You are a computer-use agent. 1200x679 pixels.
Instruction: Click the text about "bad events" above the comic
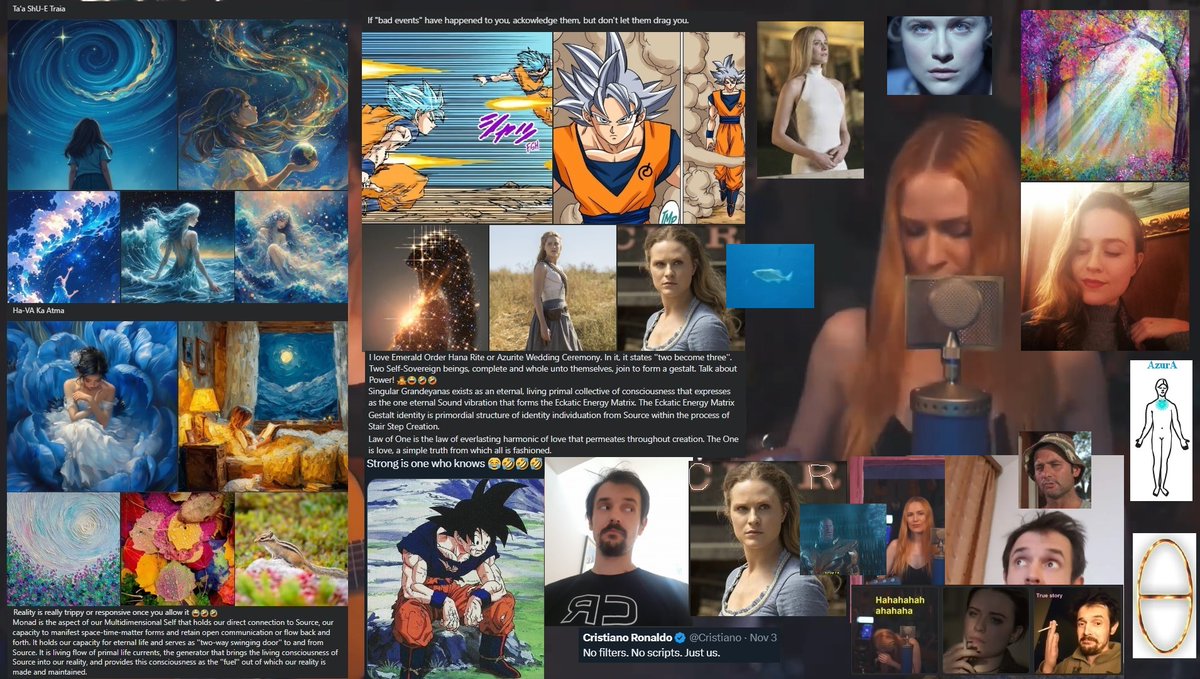pyautogui.click(x=528, y=20)
